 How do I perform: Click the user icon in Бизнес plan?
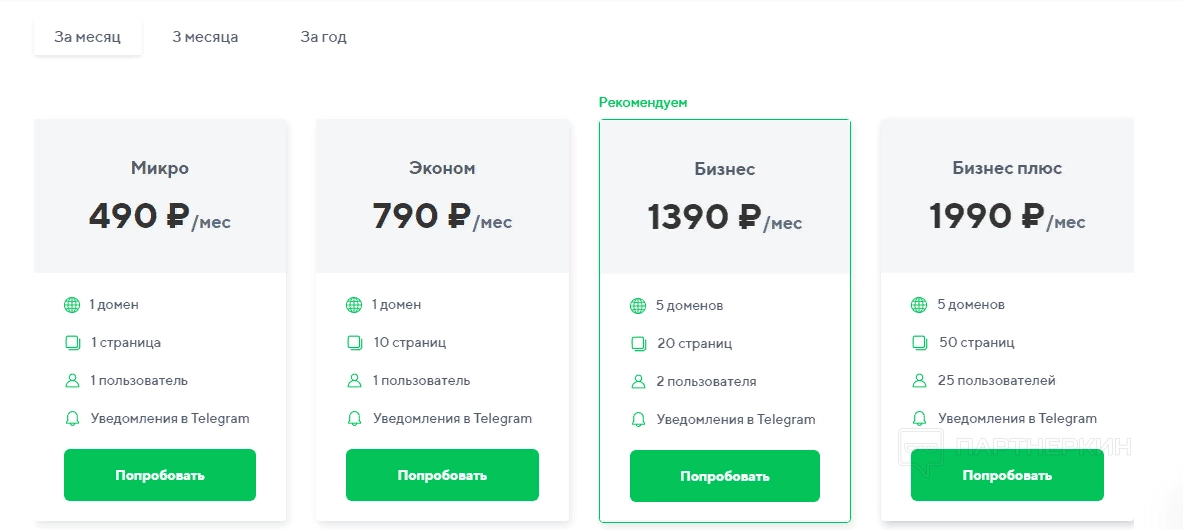coord(638,381)
